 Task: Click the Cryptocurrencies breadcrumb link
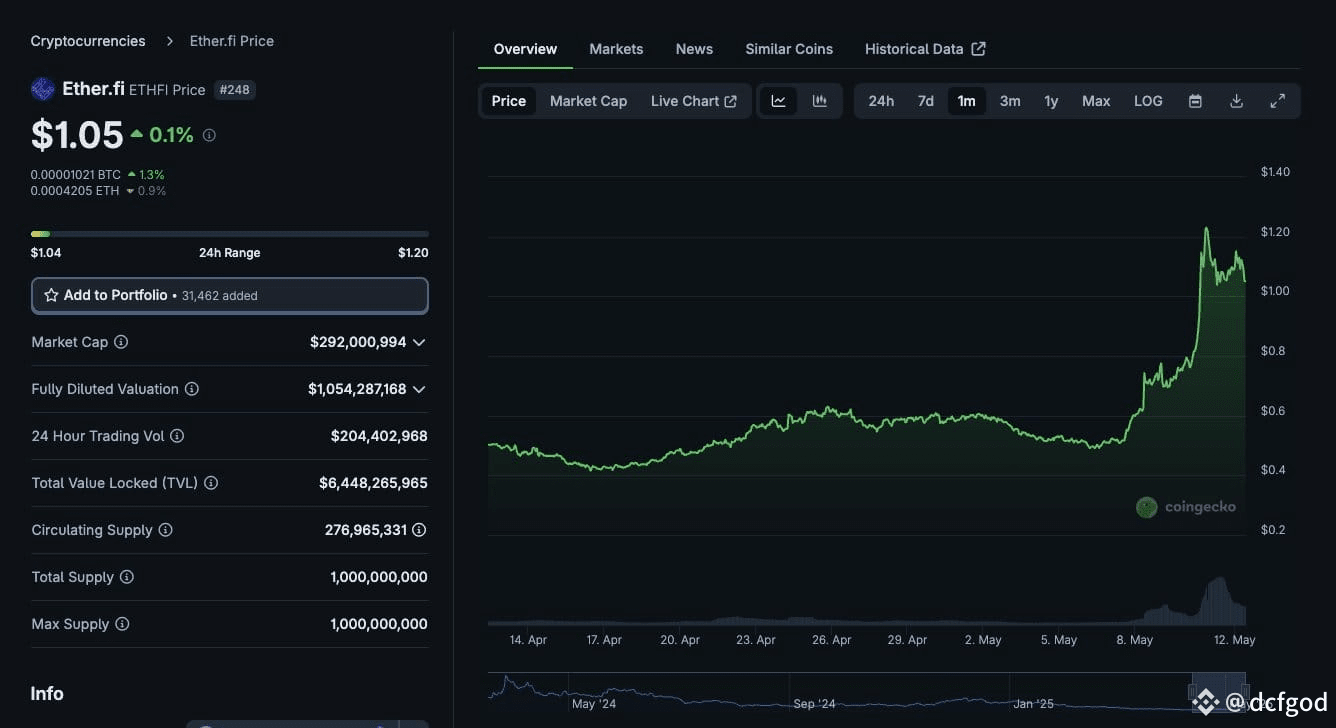pos(88,41)
